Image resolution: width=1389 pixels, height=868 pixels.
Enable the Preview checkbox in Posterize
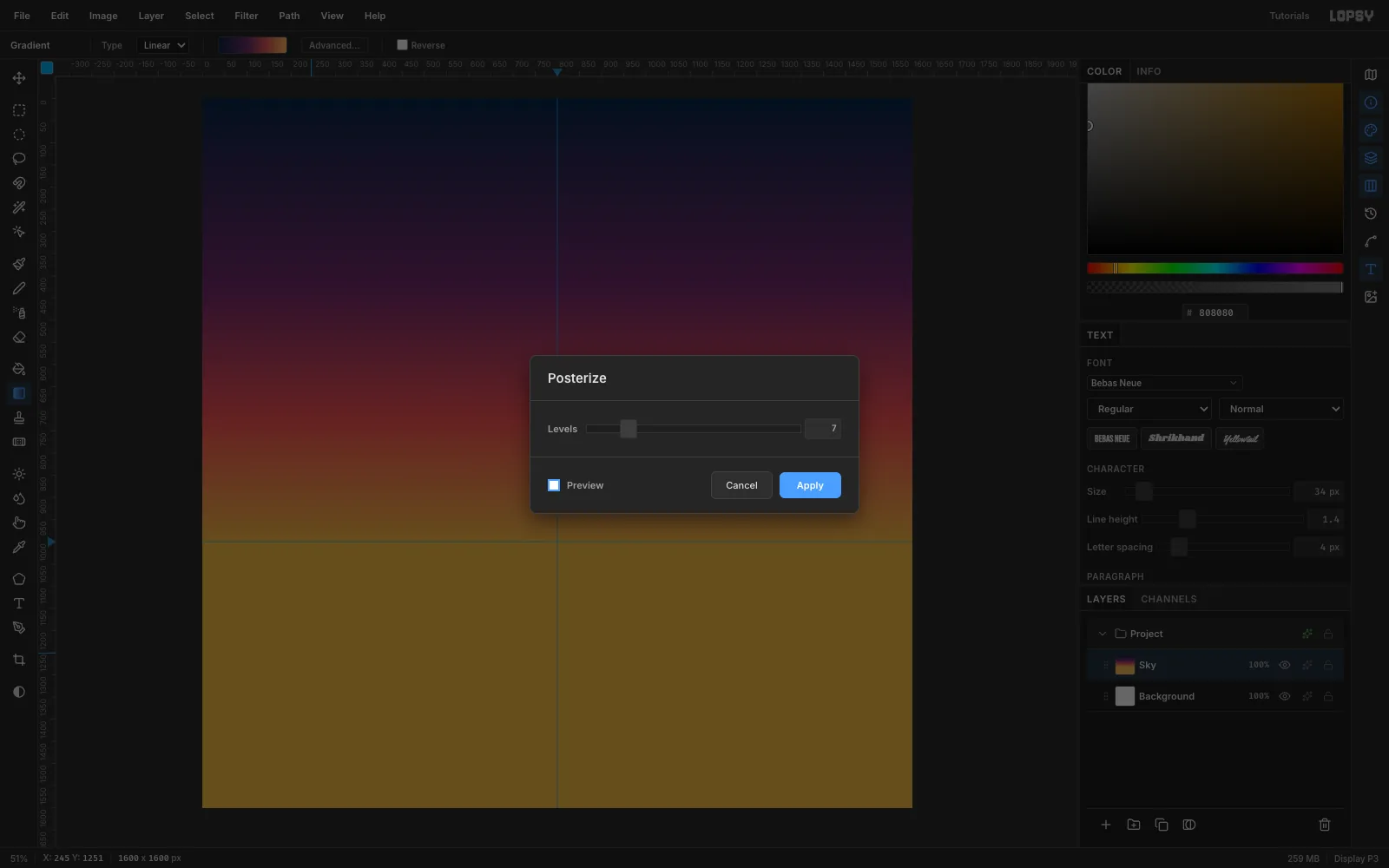tap(554, 485)
